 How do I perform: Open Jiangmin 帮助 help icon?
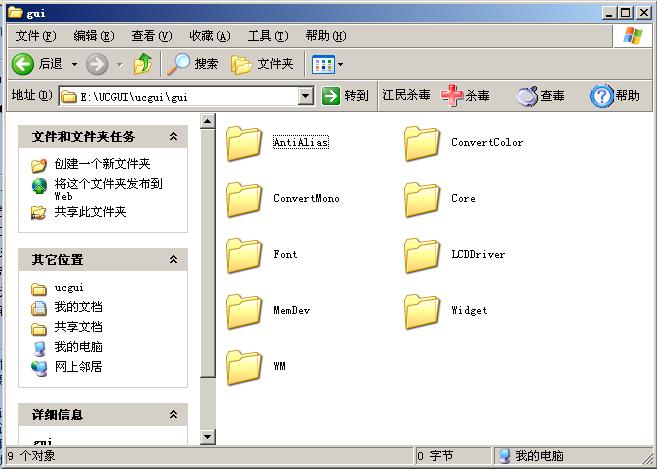[601, 96]
